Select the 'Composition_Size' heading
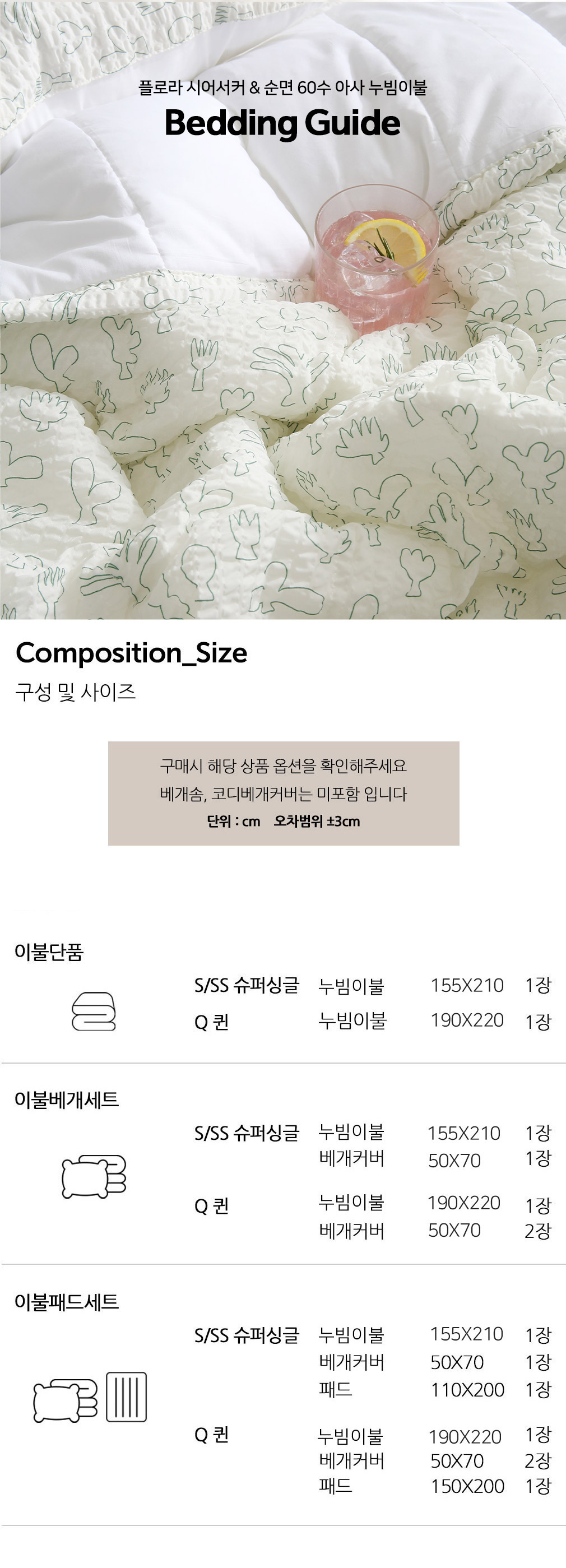The height and width of the screenshot is (1568, 566). [132, 653]
